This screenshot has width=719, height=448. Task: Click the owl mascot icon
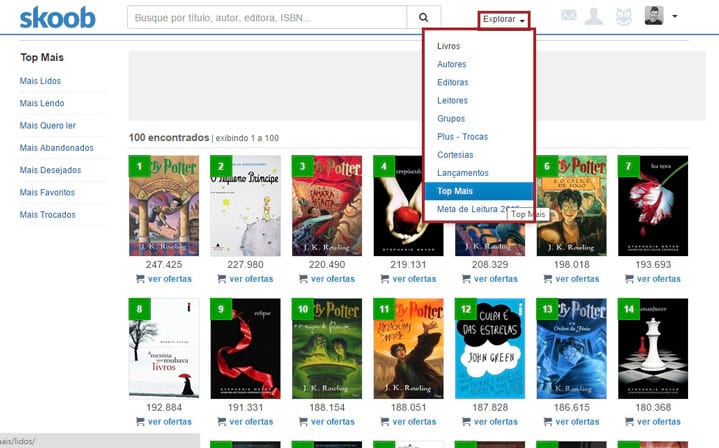click(x=623, y=17)
